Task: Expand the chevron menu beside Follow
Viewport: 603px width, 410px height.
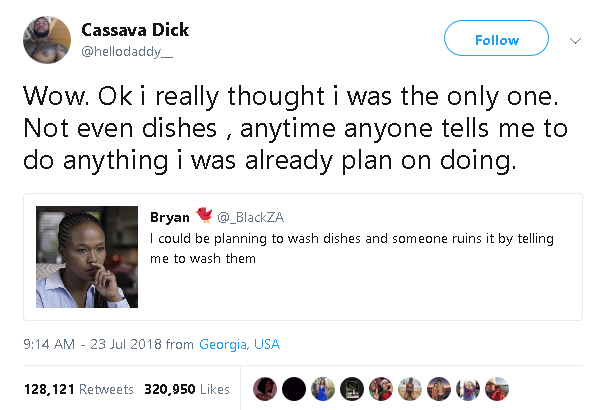Action: click(575, 41)
